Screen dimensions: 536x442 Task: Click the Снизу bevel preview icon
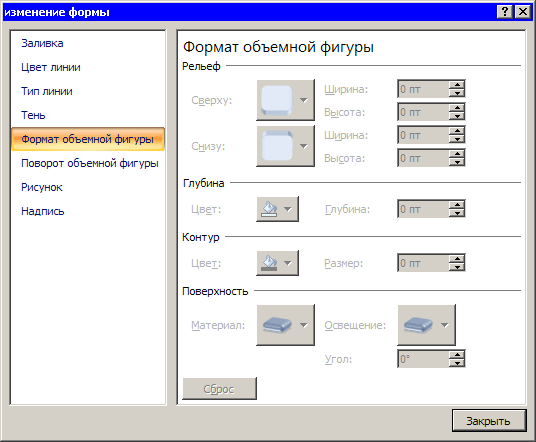pos(277,146)
